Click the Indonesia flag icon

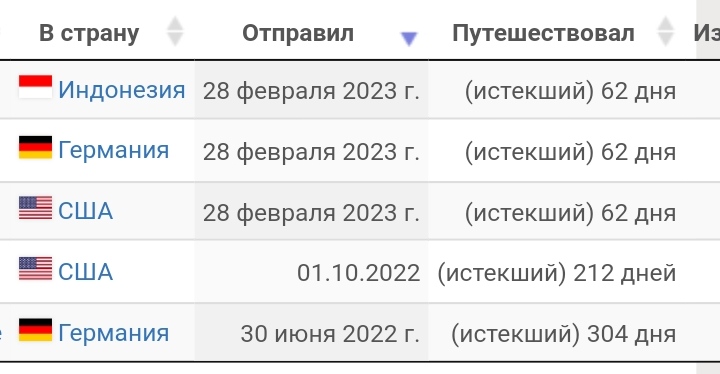(x=35, y=87)
